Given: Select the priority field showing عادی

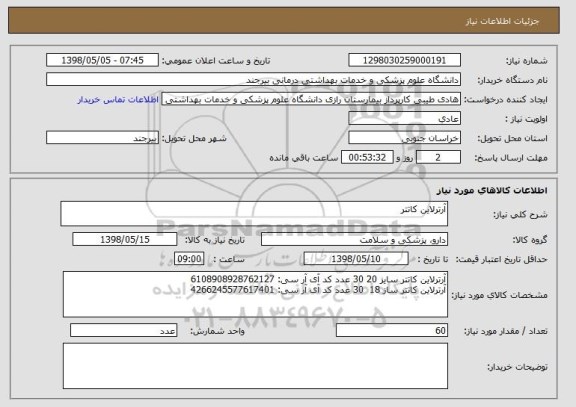Looking at the screenshot, I should tap(404, 119).
